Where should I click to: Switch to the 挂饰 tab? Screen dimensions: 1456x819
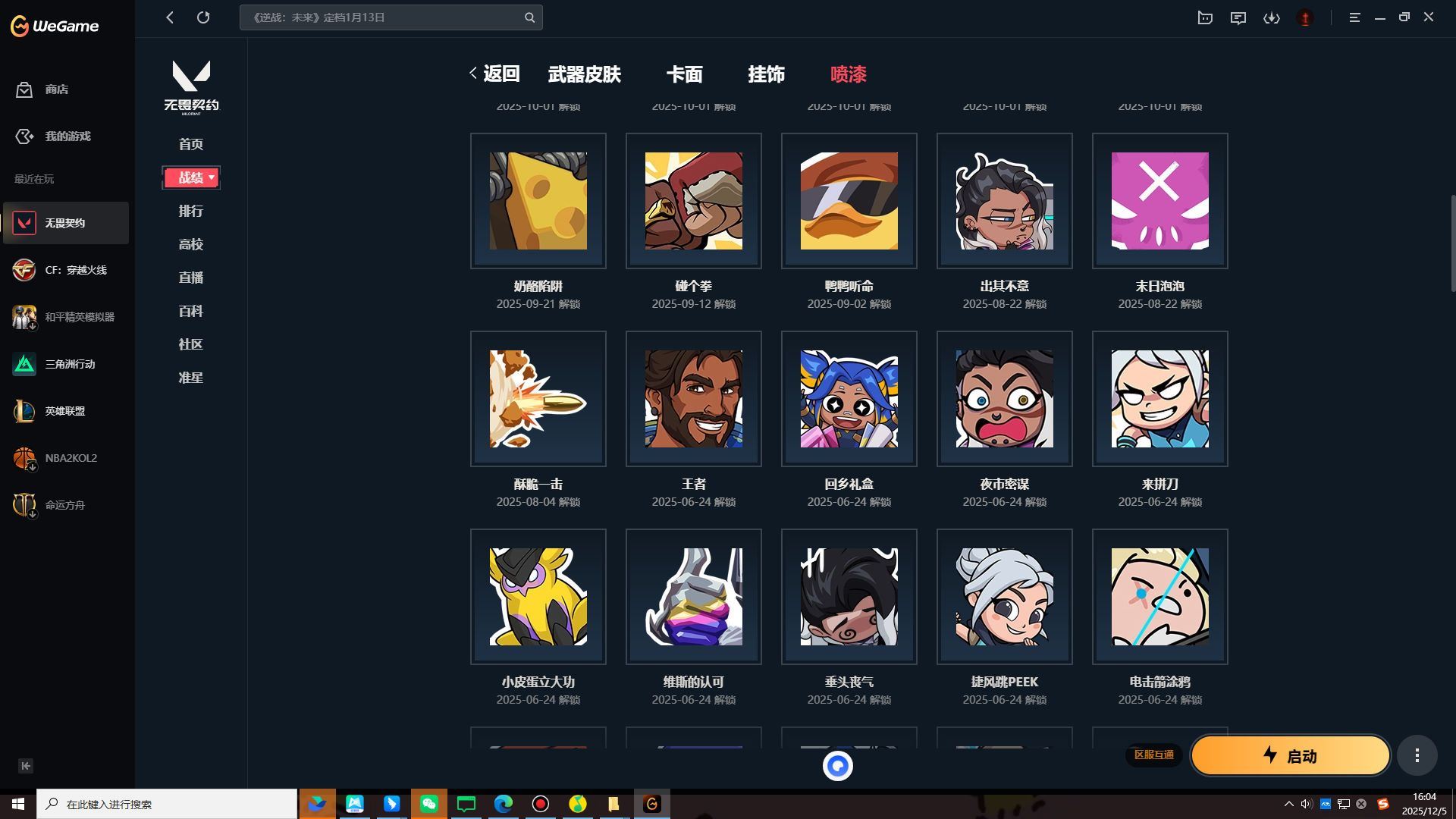tap(767, 74)
